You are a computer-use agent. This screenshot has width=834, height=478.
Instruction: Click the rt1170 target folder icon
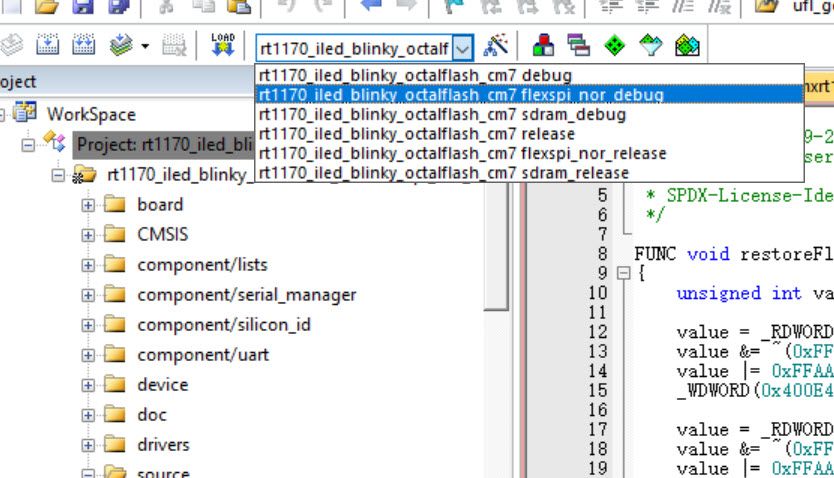point(85,175)
